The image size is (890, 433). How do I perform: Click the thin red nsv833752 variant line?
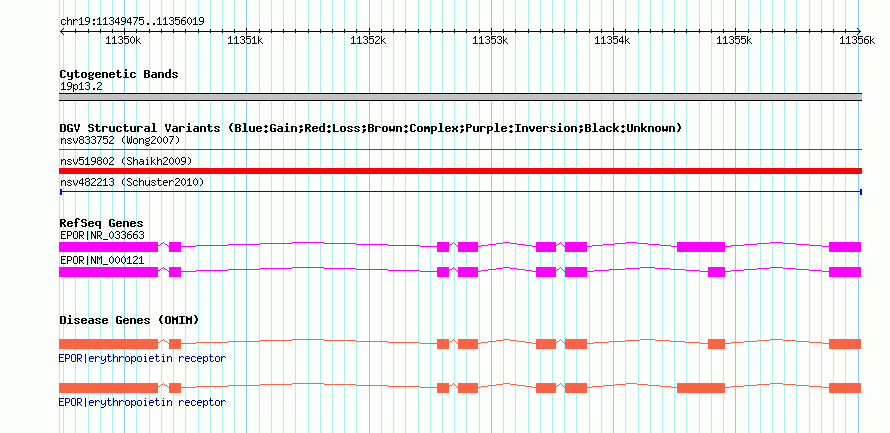click(460, 149)
